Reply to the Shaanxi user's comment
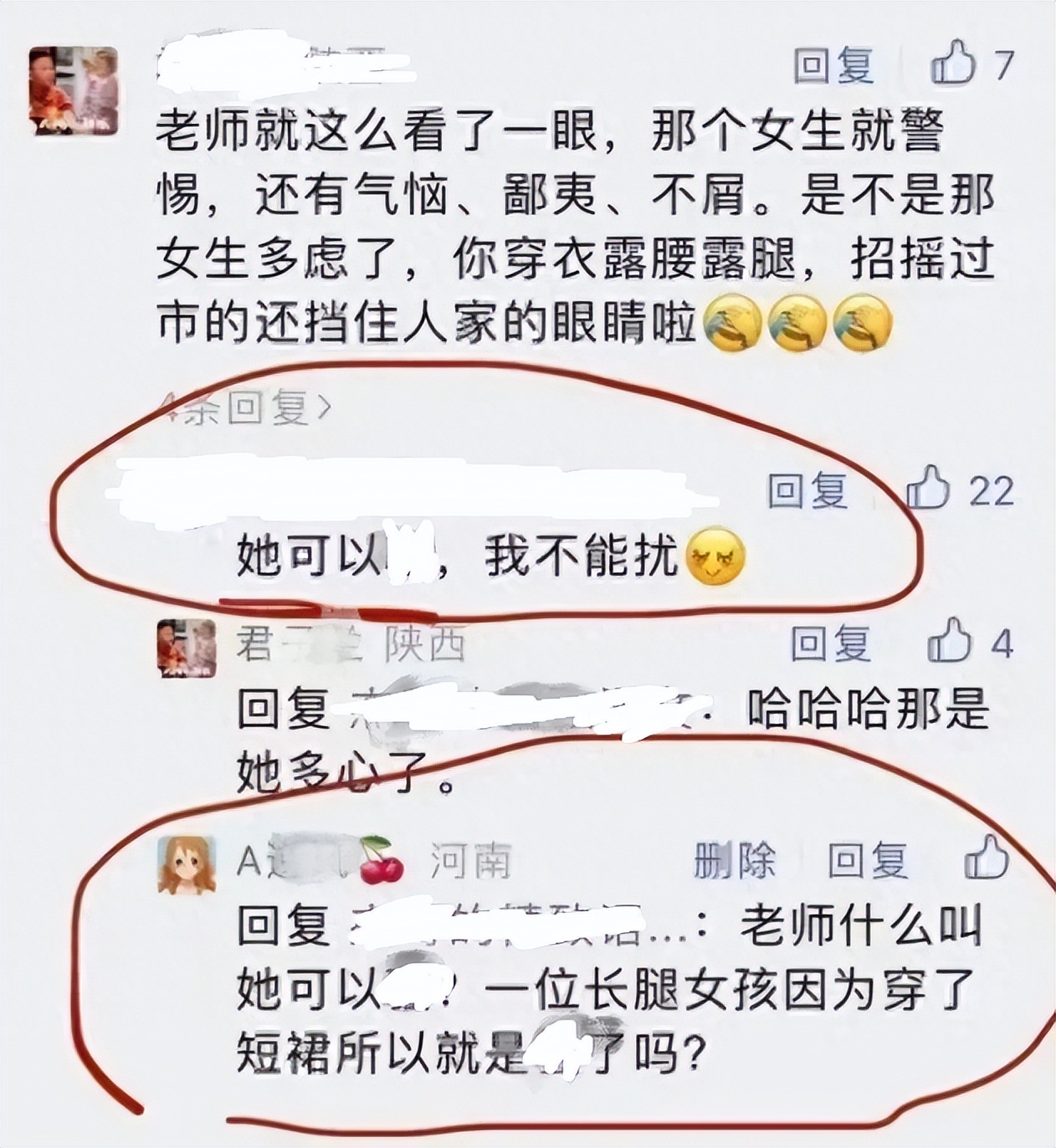This screenshot has width=1056, height=1148. (831, 644)
